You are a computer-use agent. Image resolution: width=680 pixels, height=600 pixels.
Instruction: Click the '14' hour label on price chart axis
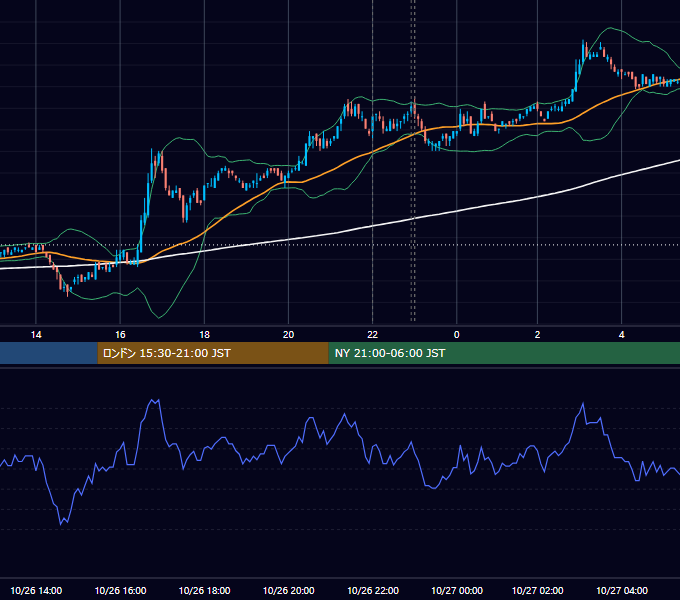point(36,335)
